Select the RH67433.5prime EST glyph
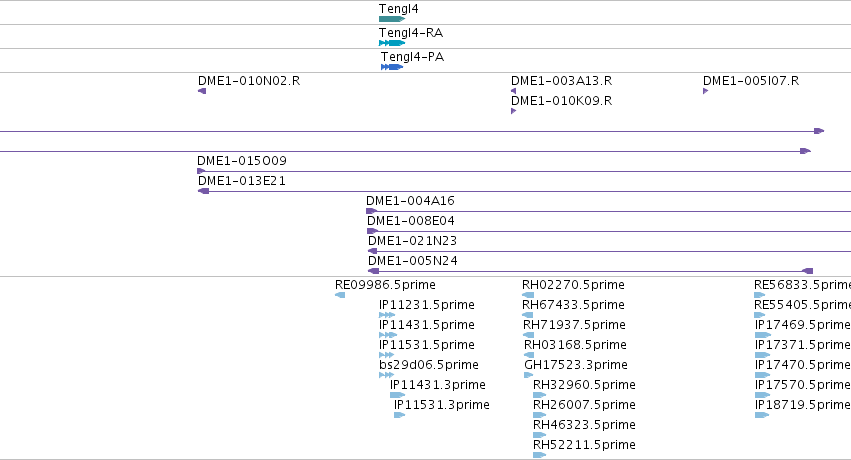Viewport: 851px width, 460px height. pos(528,315)
